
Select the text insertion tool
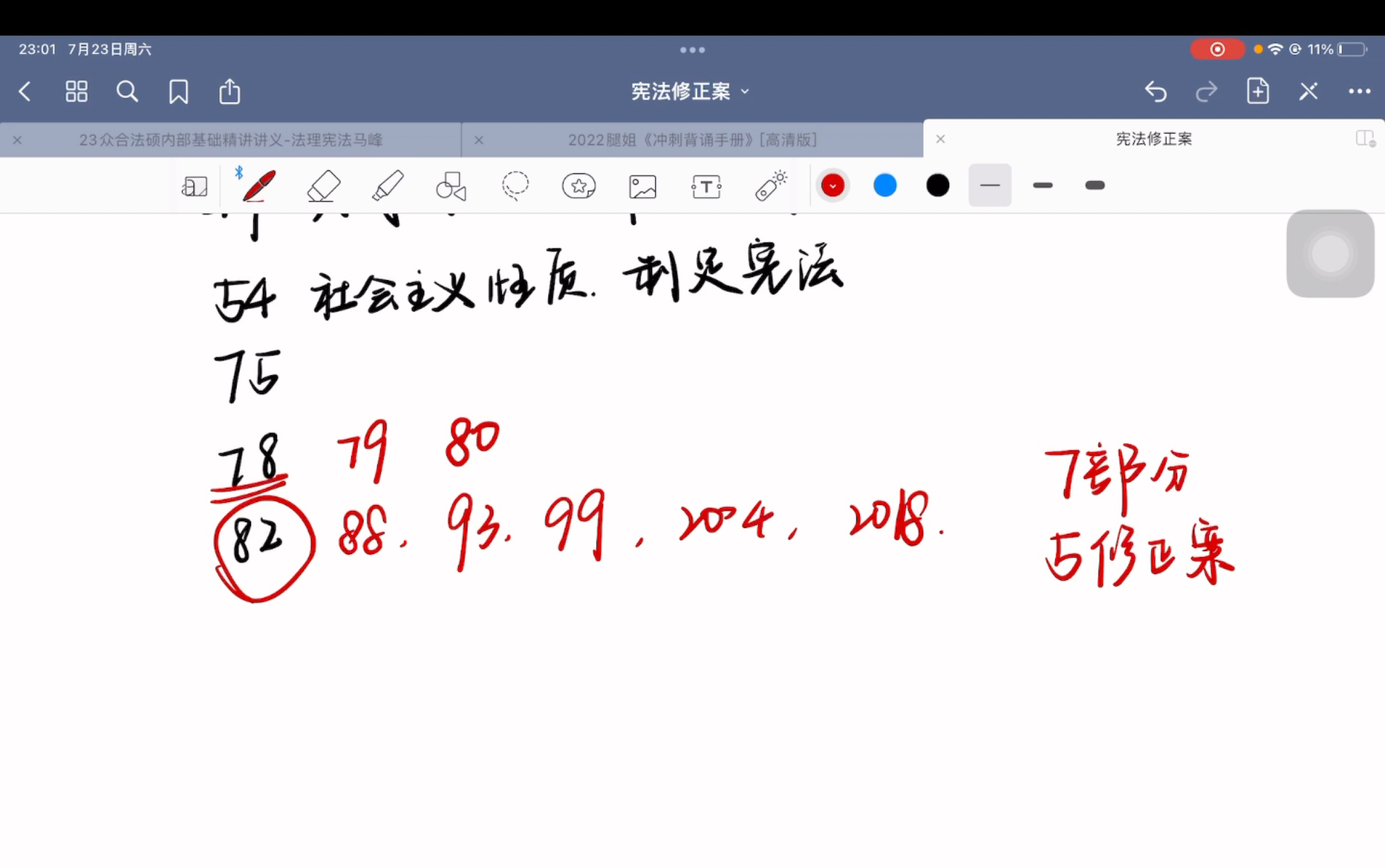(x=707, y=185)
